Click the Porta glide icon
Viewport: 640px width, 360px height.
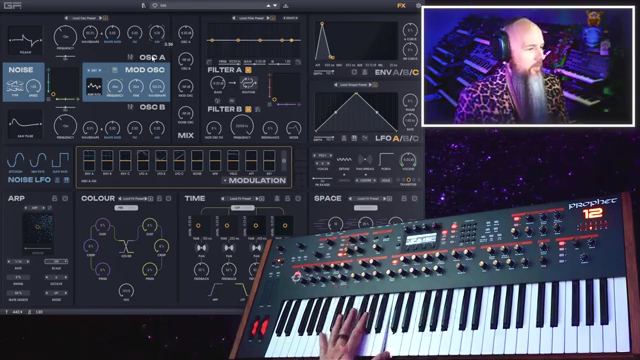(x=386, y=160)
